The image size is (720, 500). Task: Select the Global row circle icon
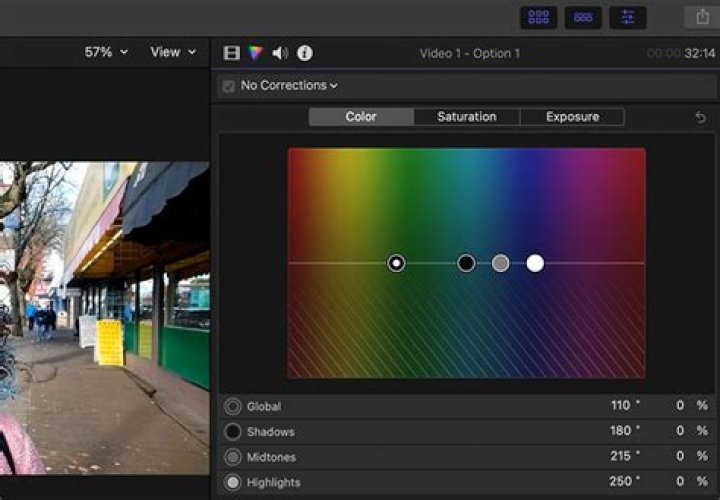(233, 406)
